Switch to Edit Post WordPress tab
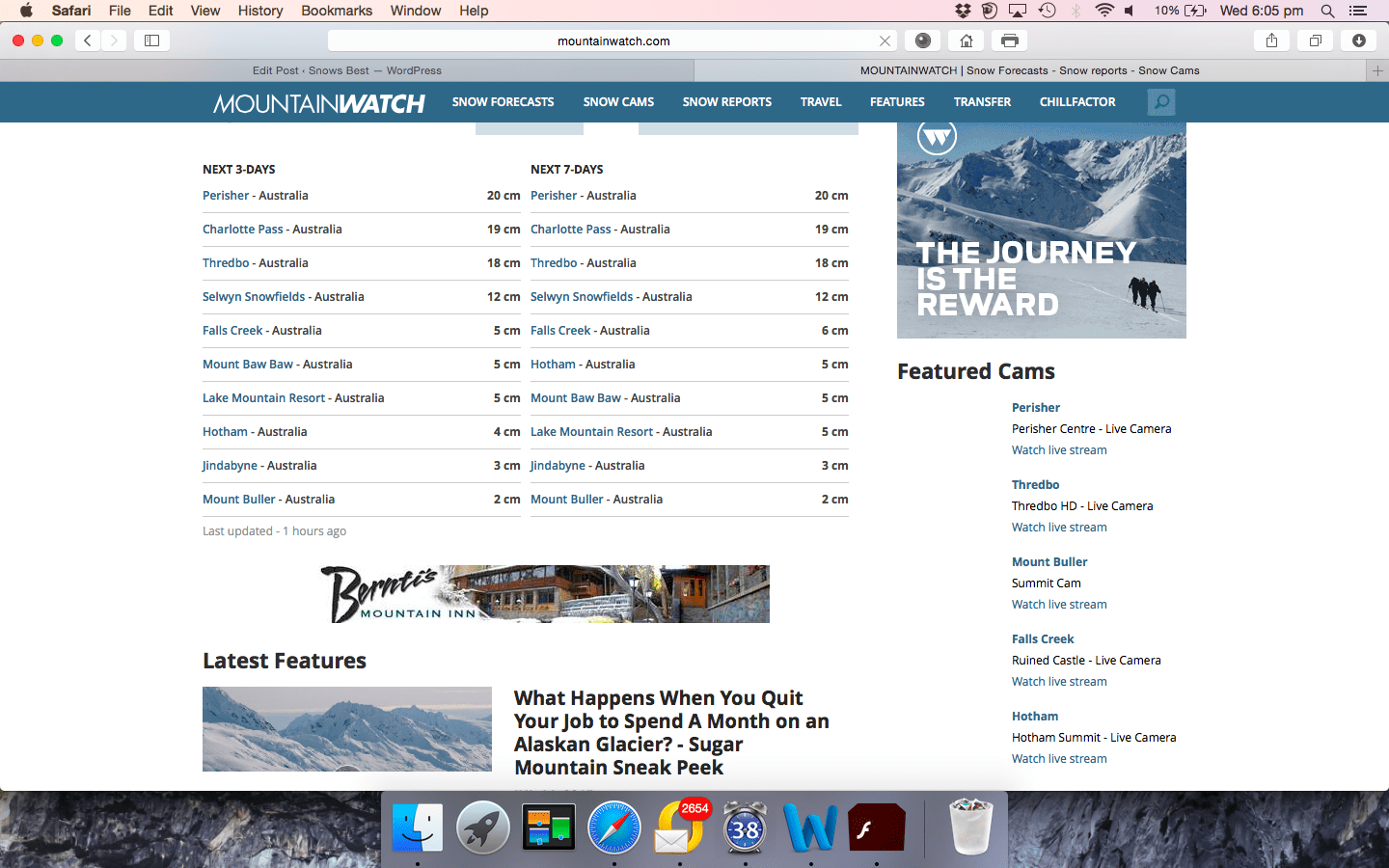 point(347,70)
